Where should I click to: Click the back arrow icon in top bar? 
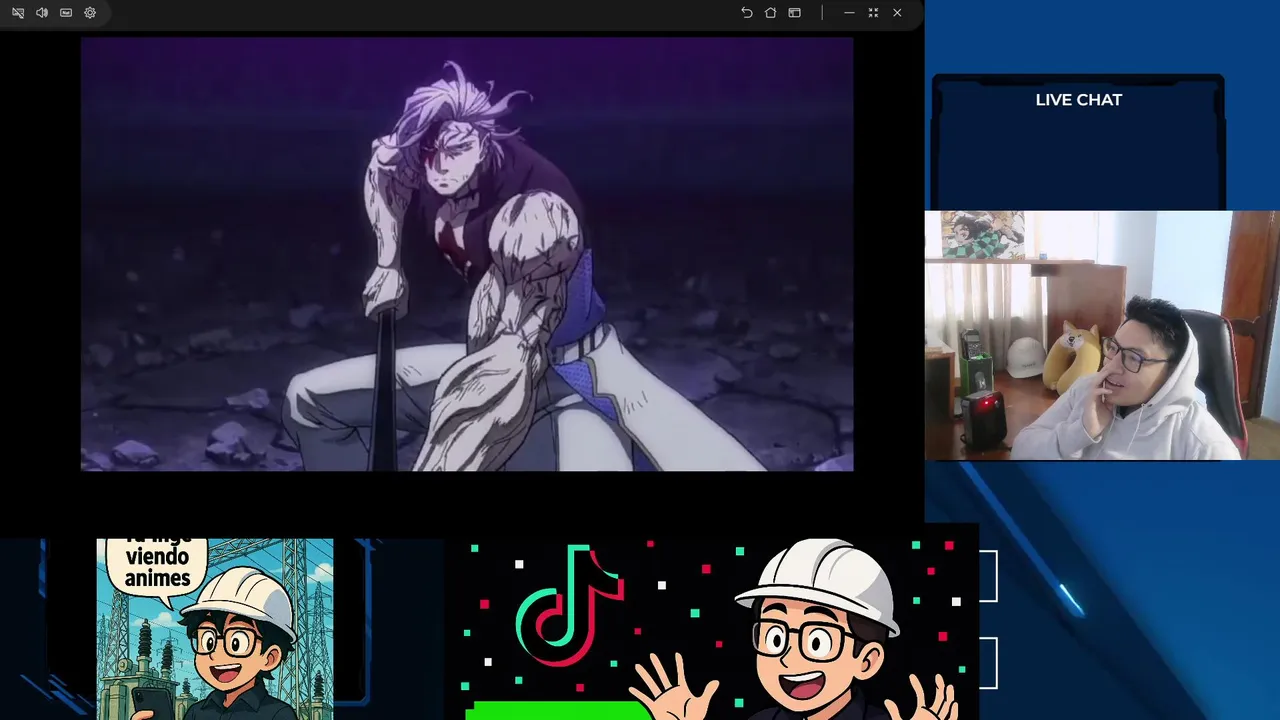[746, 13]
